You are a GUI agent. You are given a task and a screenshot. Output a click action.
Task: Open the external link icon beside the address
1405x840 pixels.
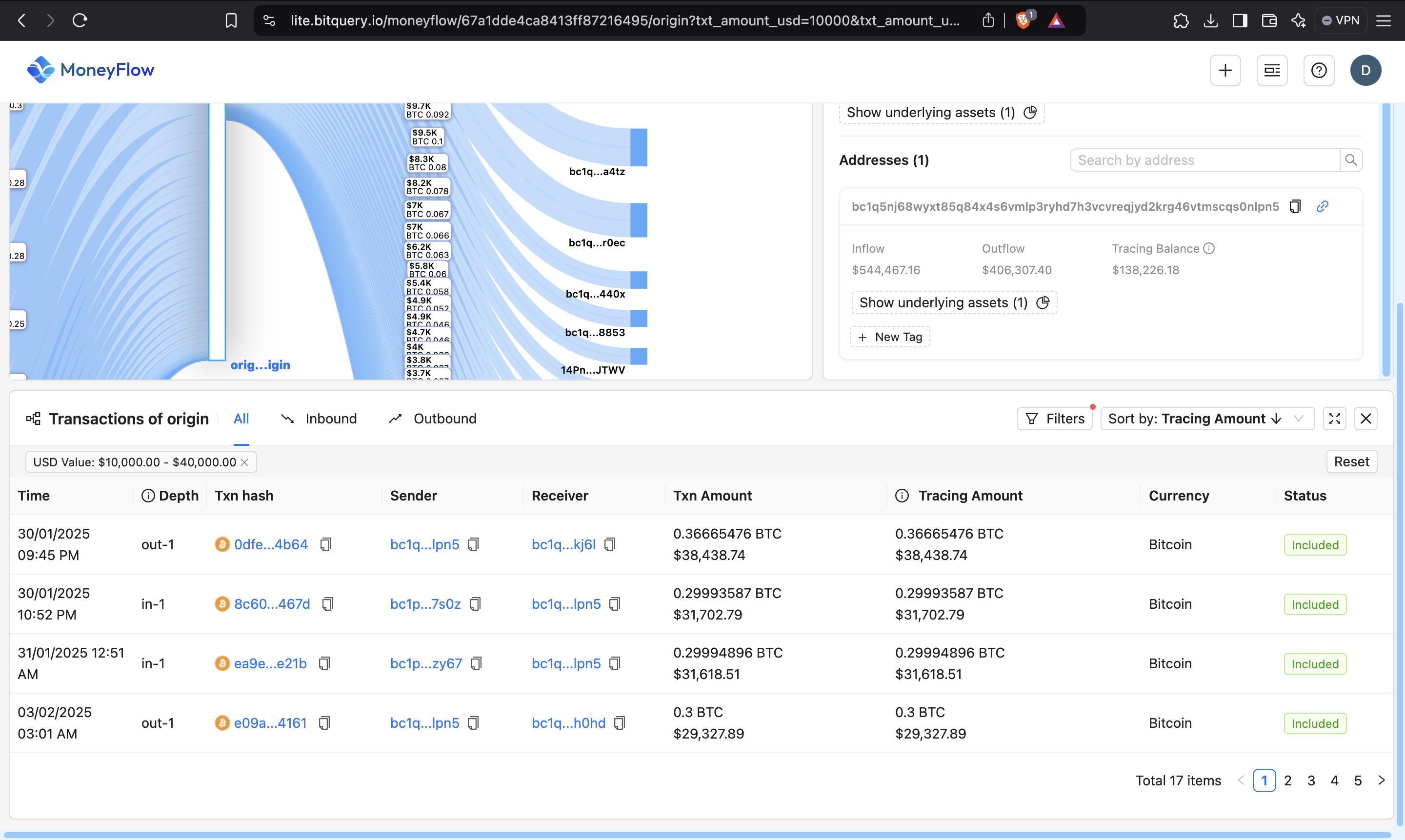[1323, 206]
